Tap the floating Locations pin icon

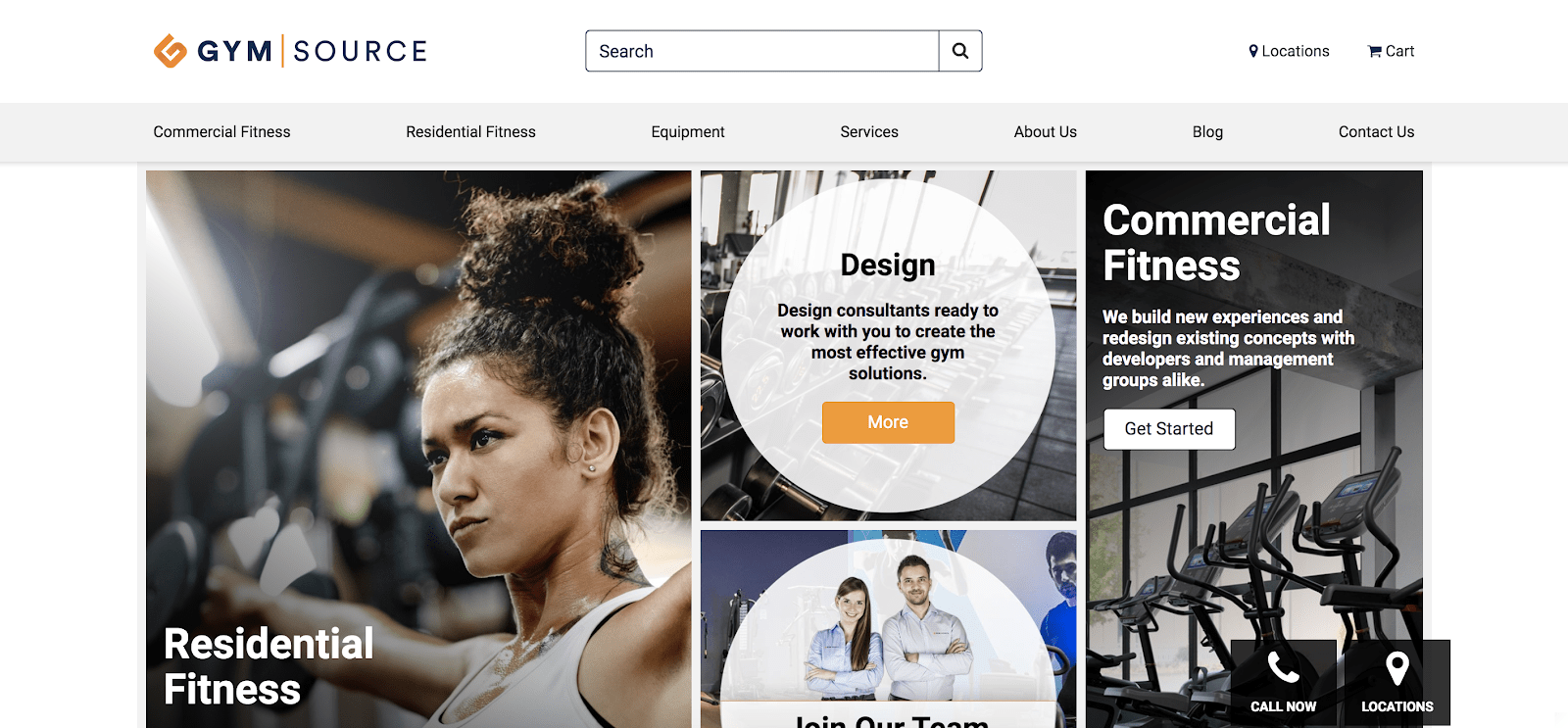pos(1397,668)
